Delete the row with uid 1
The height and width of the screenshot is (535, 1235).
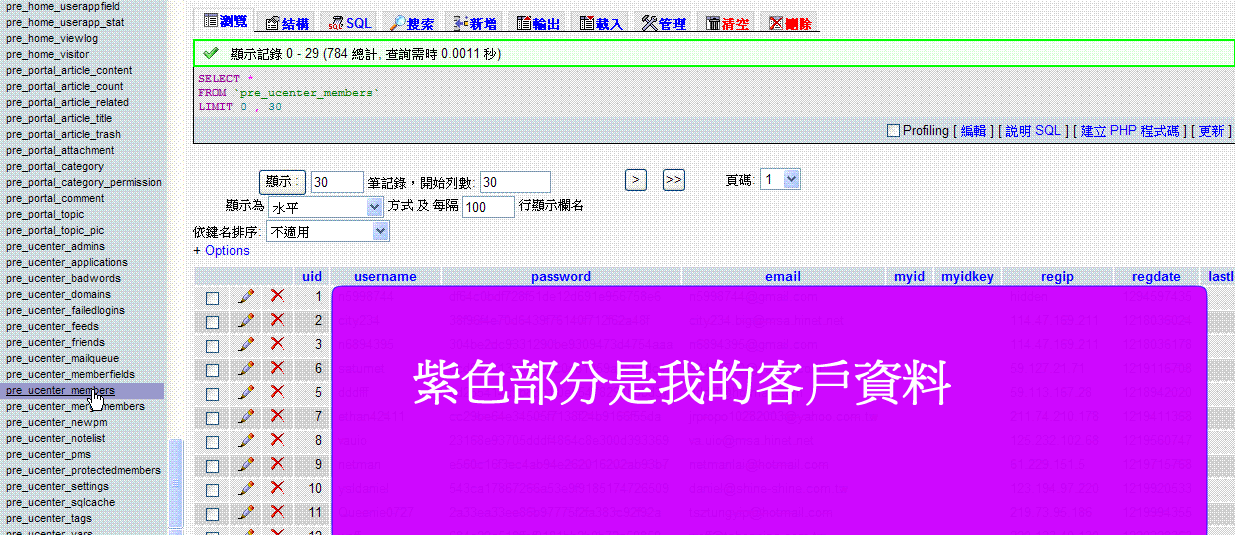pos(277,296)
